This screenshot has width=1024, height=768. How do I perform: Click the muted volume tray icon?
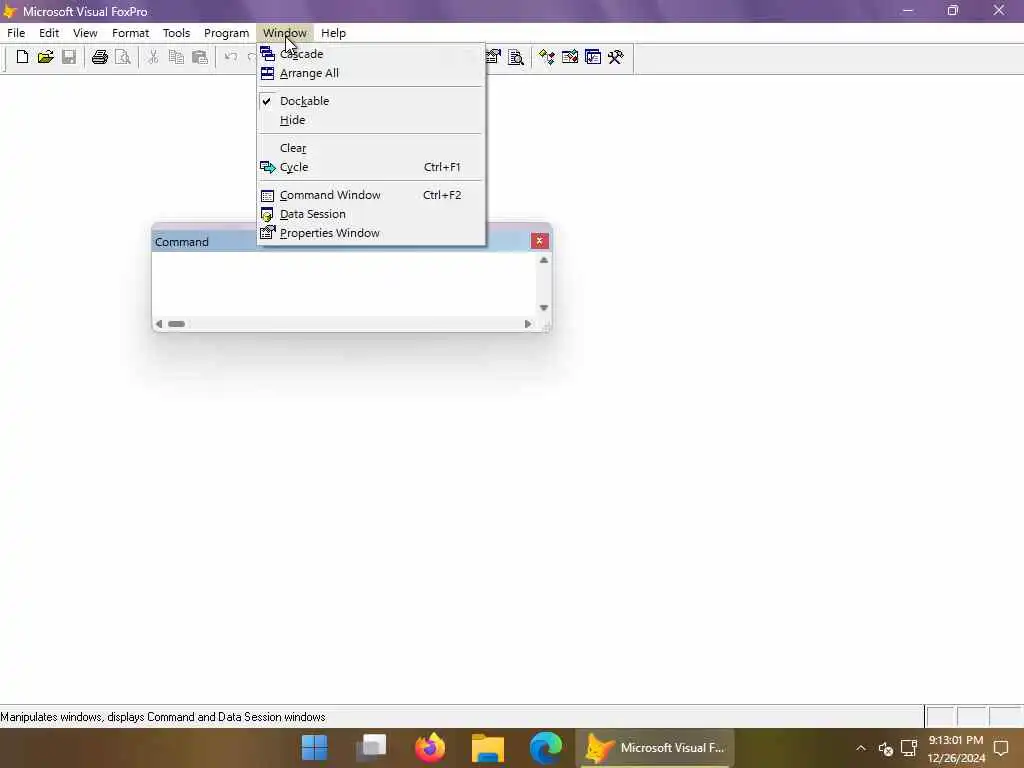[886, 748]
